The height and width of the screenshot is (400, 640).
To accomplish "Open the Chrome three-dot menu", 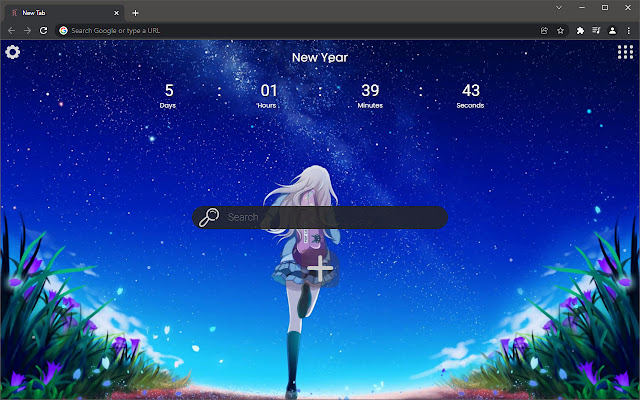I will pyautogui.click(x=629, y=31).
